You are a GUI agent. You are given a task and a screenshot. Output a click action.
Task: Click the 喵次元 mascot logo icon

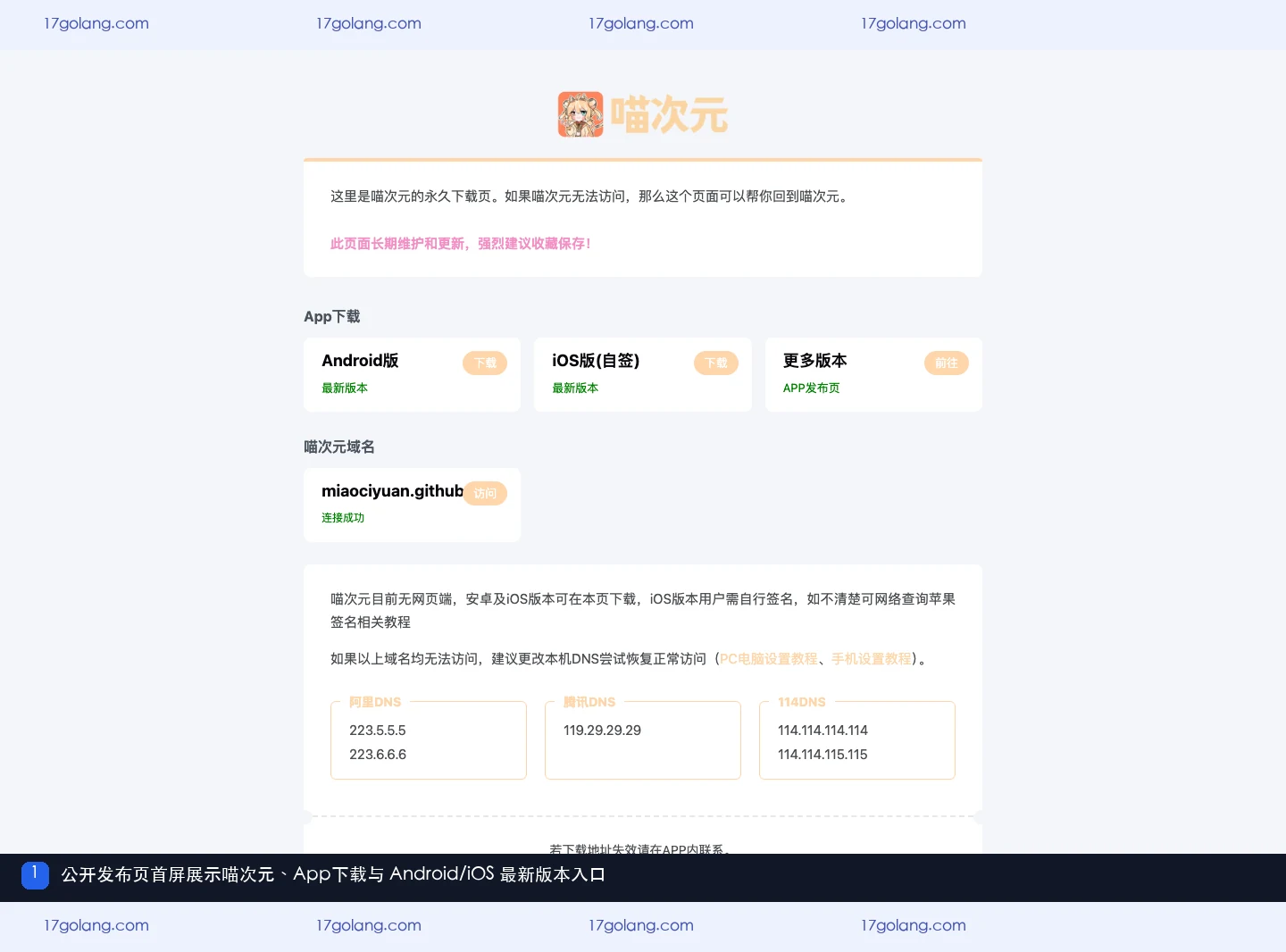(x=580, y=114)
